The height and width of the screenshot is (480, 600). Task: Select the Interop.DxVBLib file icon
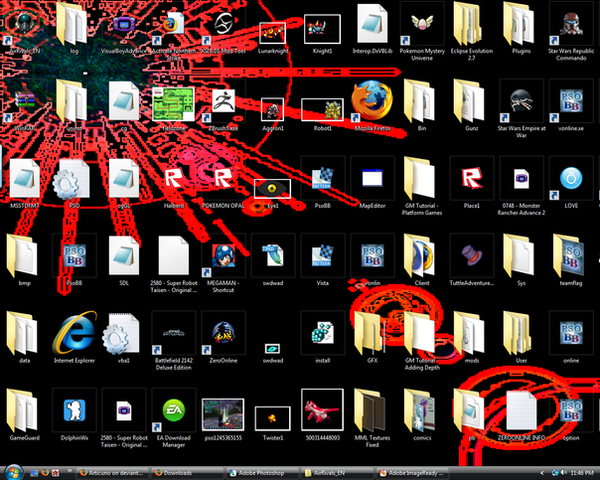tap(372, 24)
